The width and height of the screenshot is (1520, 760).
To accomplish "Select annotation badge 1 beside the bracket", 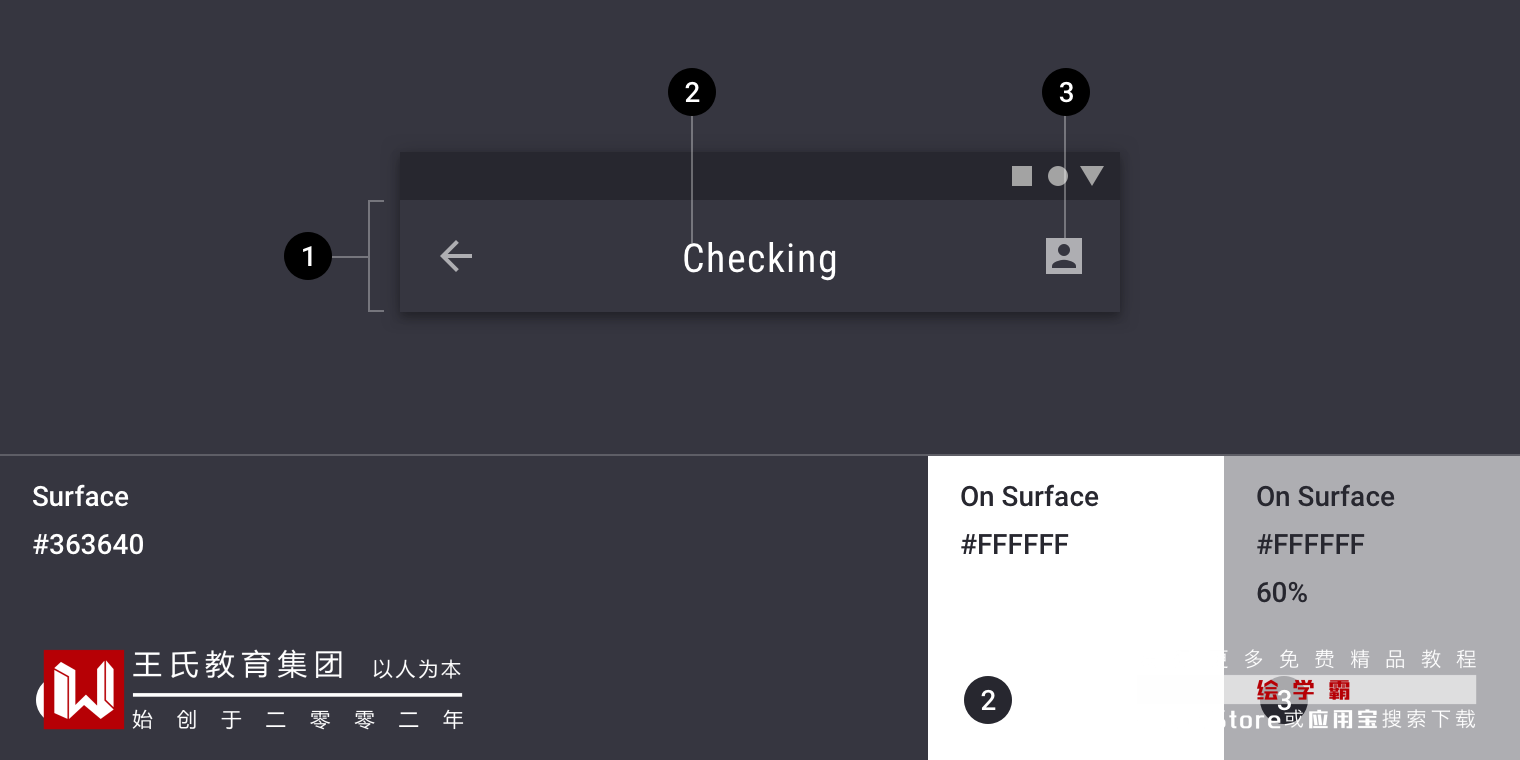I will 308,257.
